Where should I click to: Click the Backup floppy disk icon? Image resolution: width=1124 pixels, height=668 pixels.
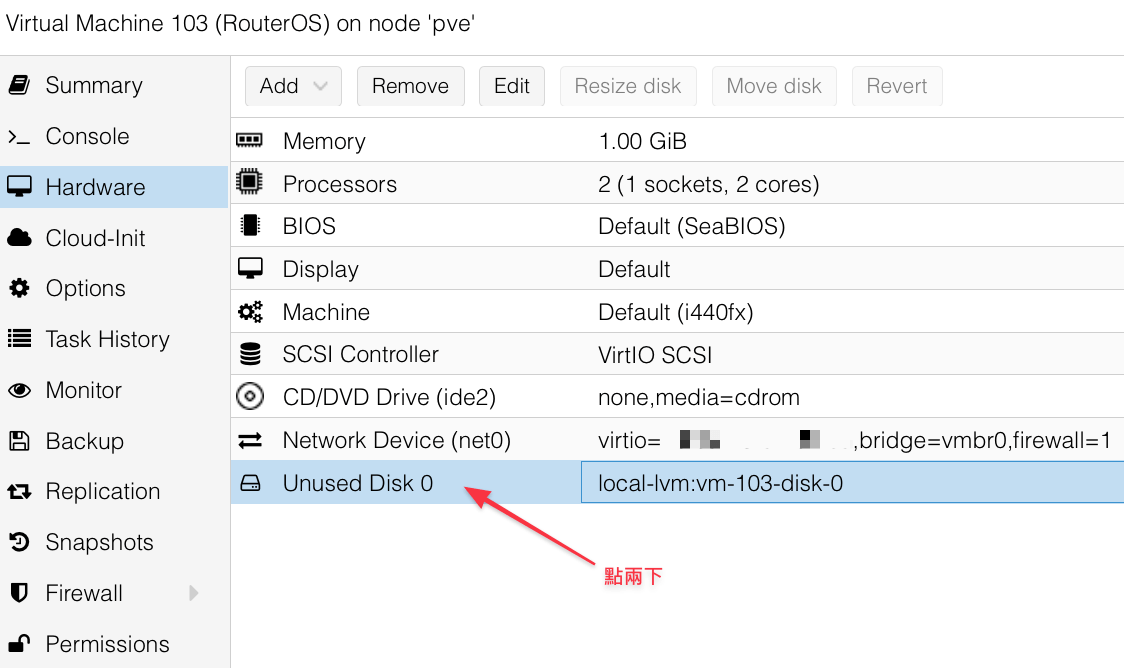point(19,441)
